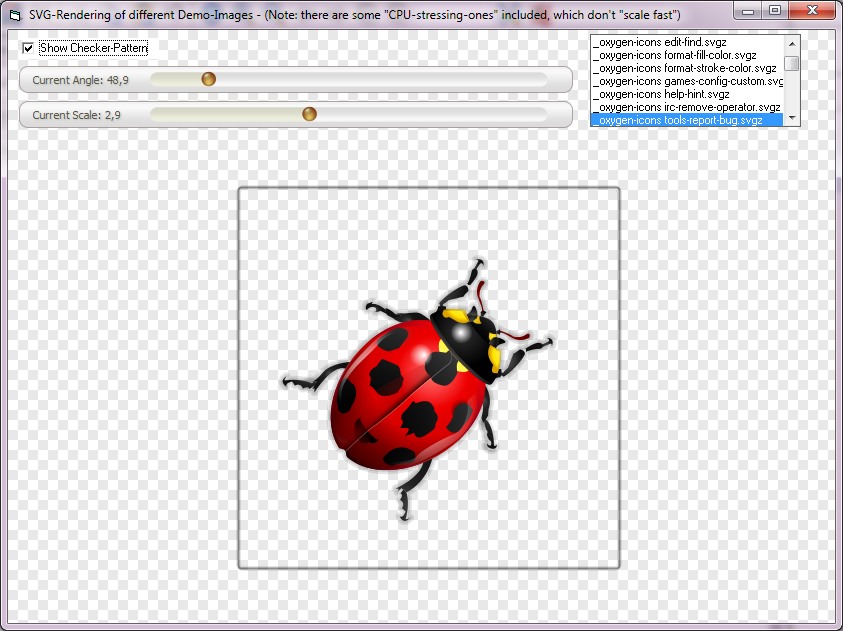Click the application icon in the title bar
The image size is (843, 631).
coord(14,15)
